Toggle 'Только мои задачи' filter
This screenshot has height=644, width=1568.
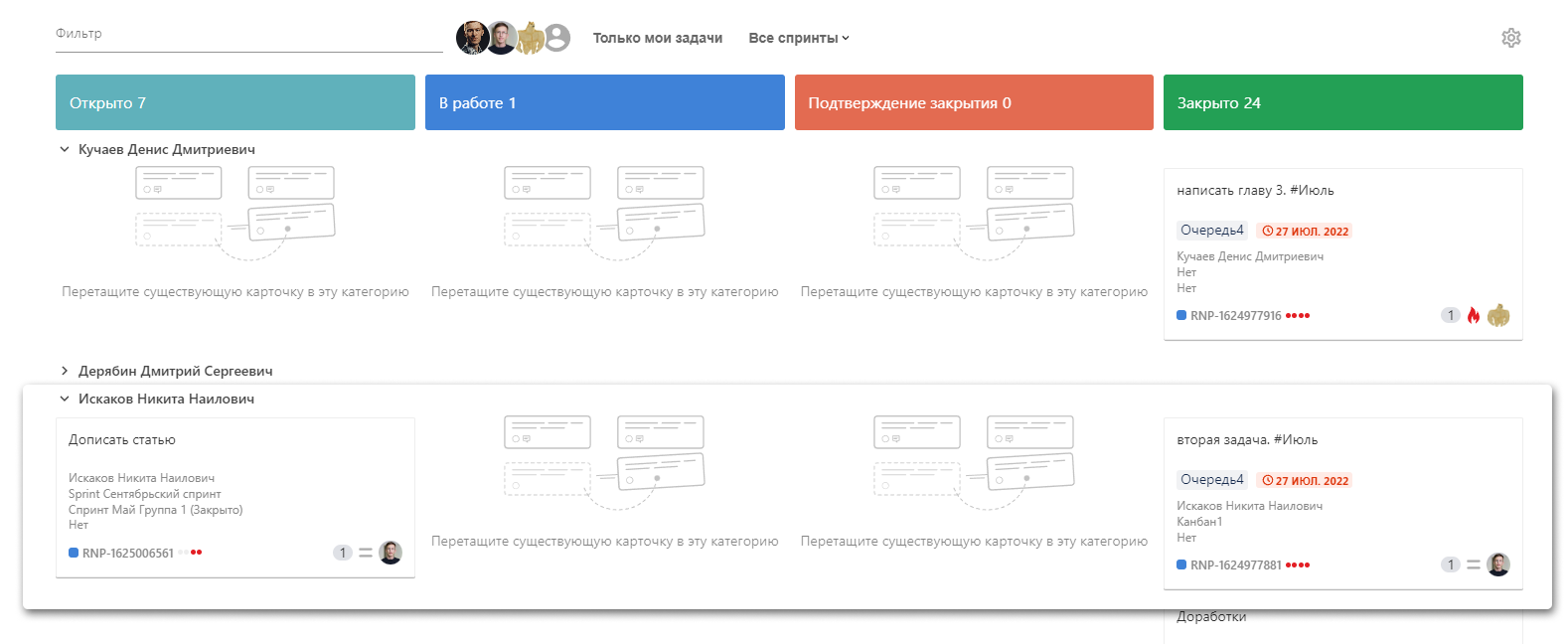(658, 38)
